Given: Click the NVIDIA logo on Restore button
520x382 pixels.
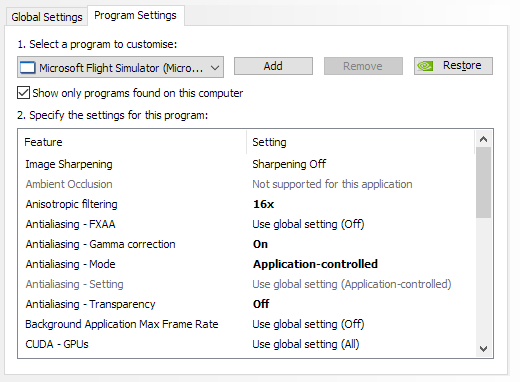Looking at the screenshot, I should [x=425, y=66].
